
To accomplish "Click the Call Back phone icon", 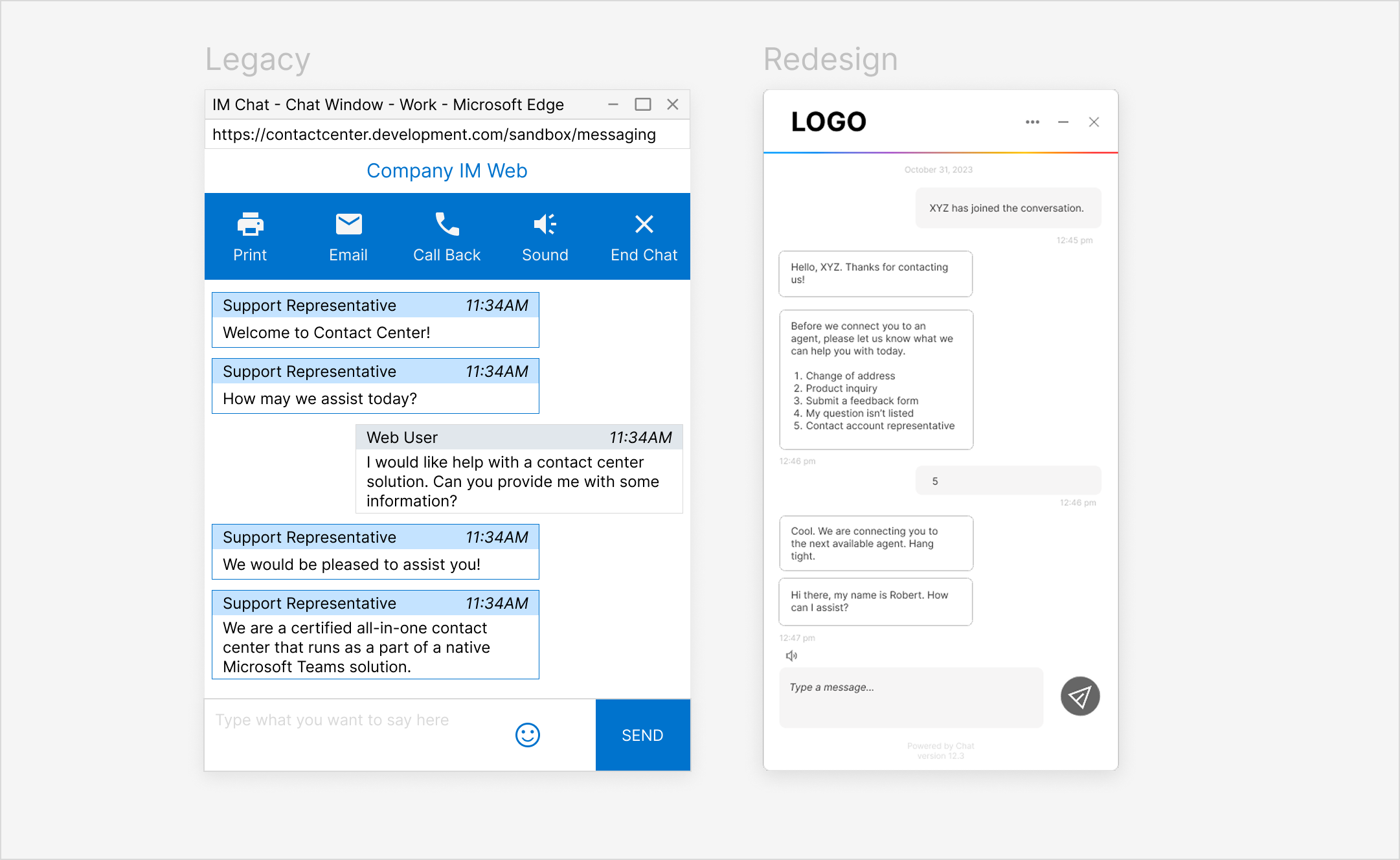I will pyautogui.click(x=447, y=225).
